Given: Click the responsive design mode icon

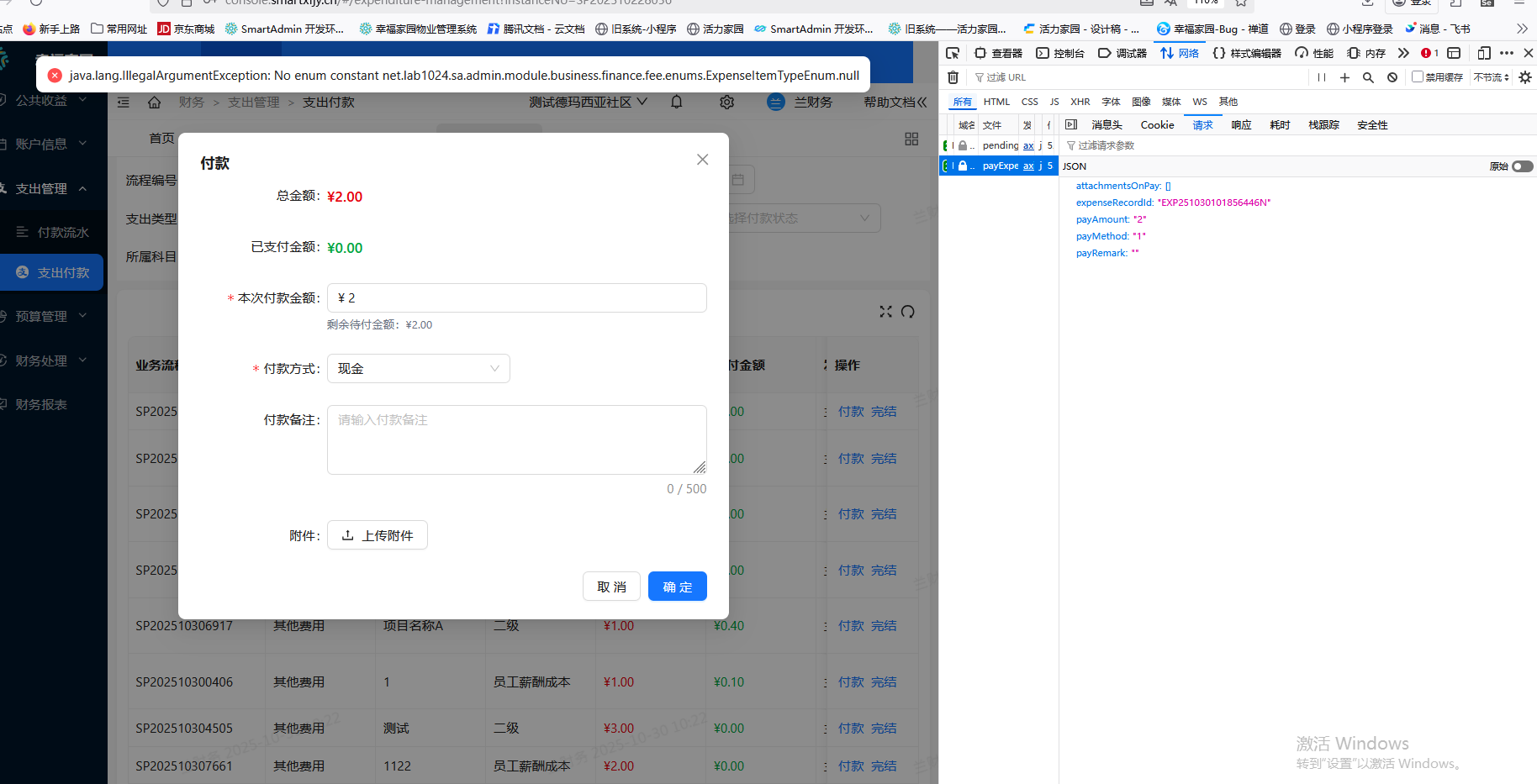Looking at the screenshot, I should pos(1484,53).
